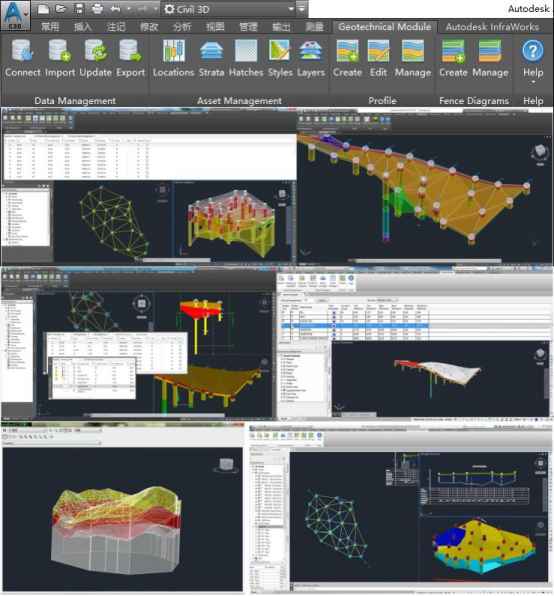Switch to the 视图 ribbon tab
This screenshot has height=596, width=554.
tap(215, 27)
